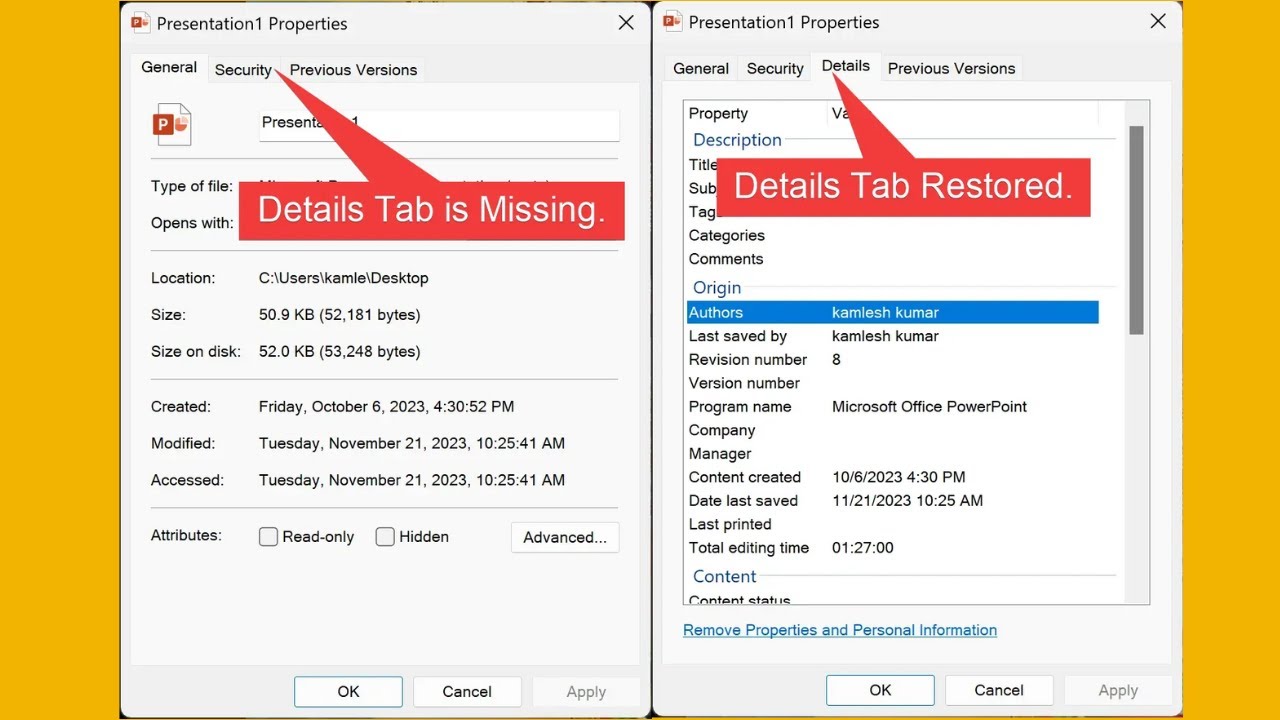The height and width of the screenshot is (720, 1280).
Task: Enable the Read-only attribute checkbox
Action: (268, 537)
